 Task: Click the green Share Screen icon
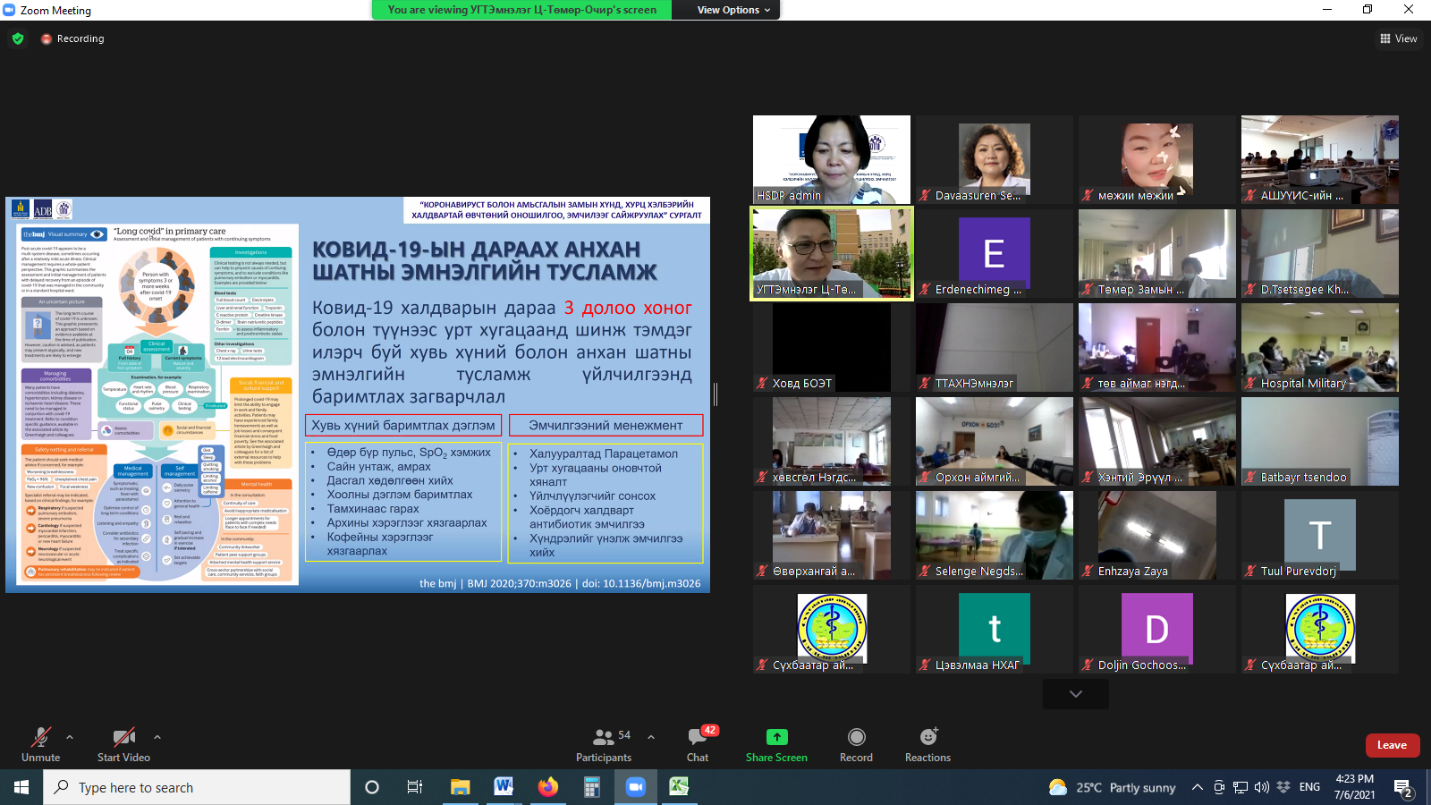click(x=776, y=738)
